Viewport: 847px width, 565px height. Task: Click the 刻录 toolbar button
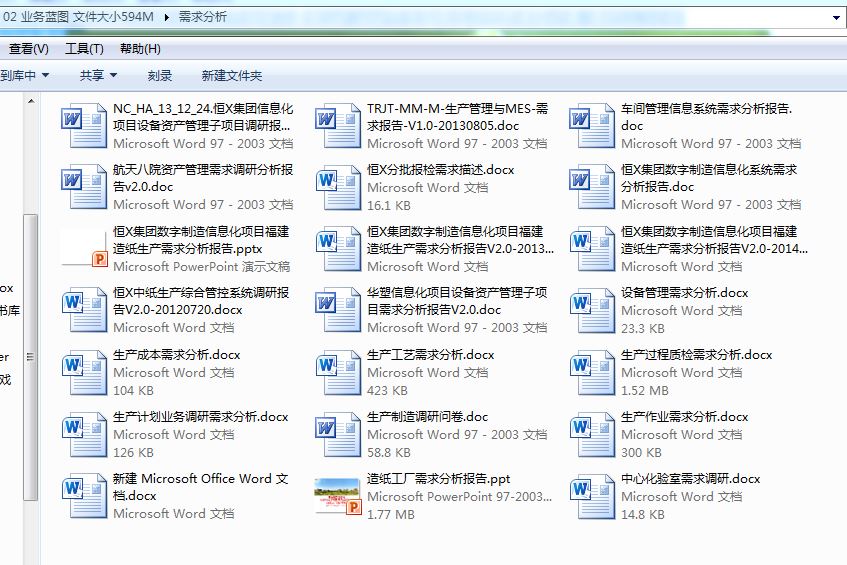pos(160,76)
